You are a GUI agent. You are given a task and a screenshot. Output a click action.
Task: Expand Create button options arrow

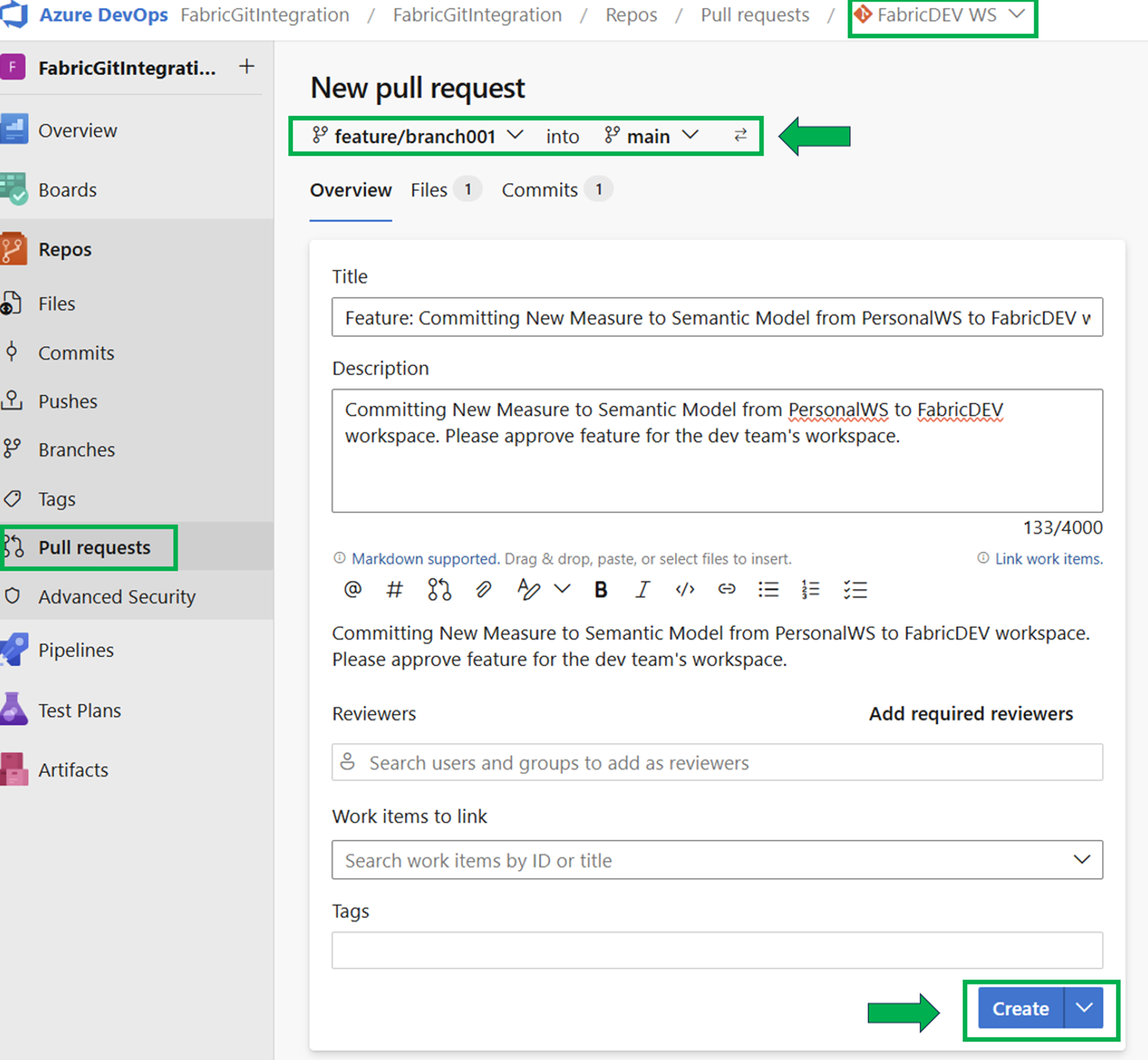click(x=1084, y=1007)
